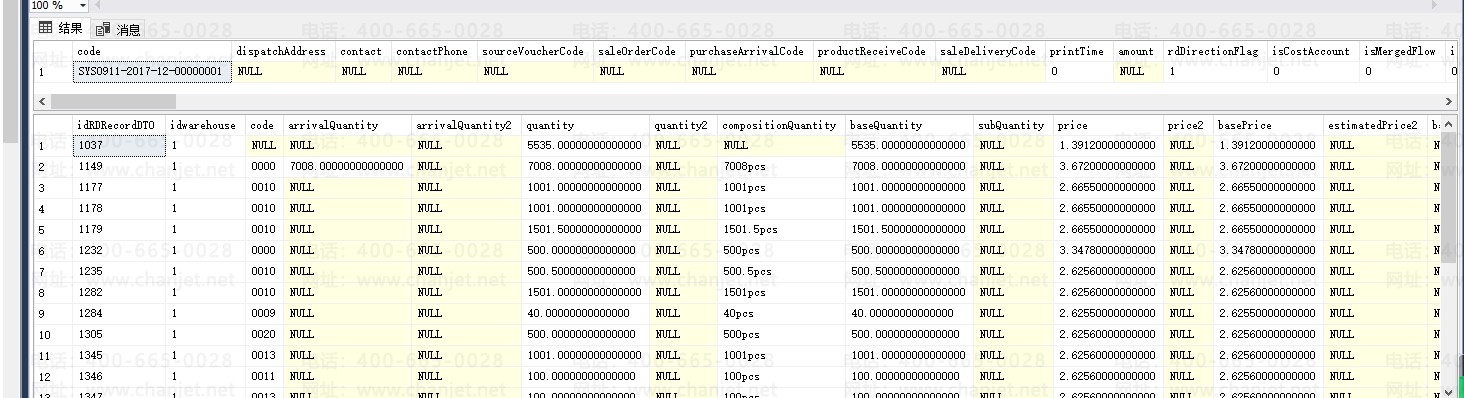Click the compositionQuantity cell 7008pcs
The image size is (1464, 398).
781,166
